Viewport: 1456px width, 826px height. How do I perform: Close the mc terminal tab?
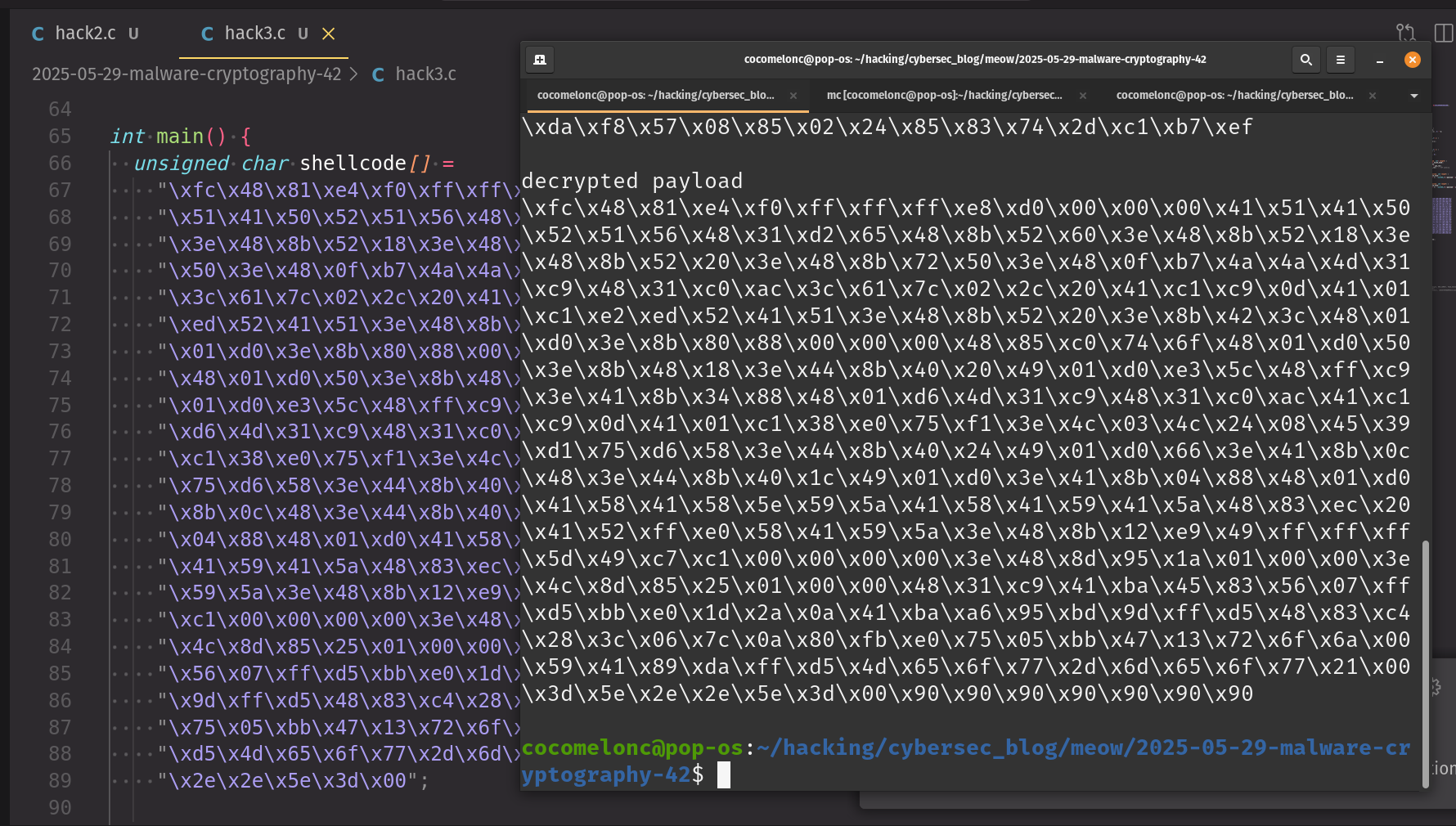click(1083, 96)
